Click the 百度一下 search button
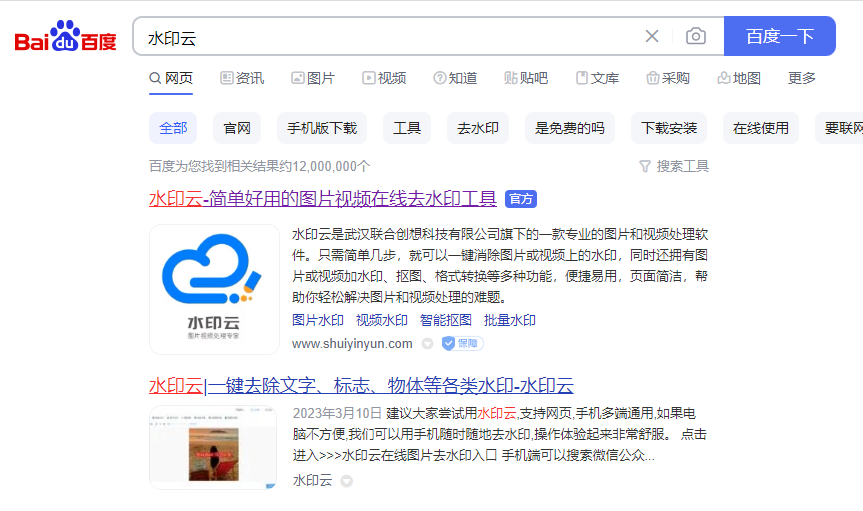This screenshot has width=863, height=511. (x=779, y=36)
